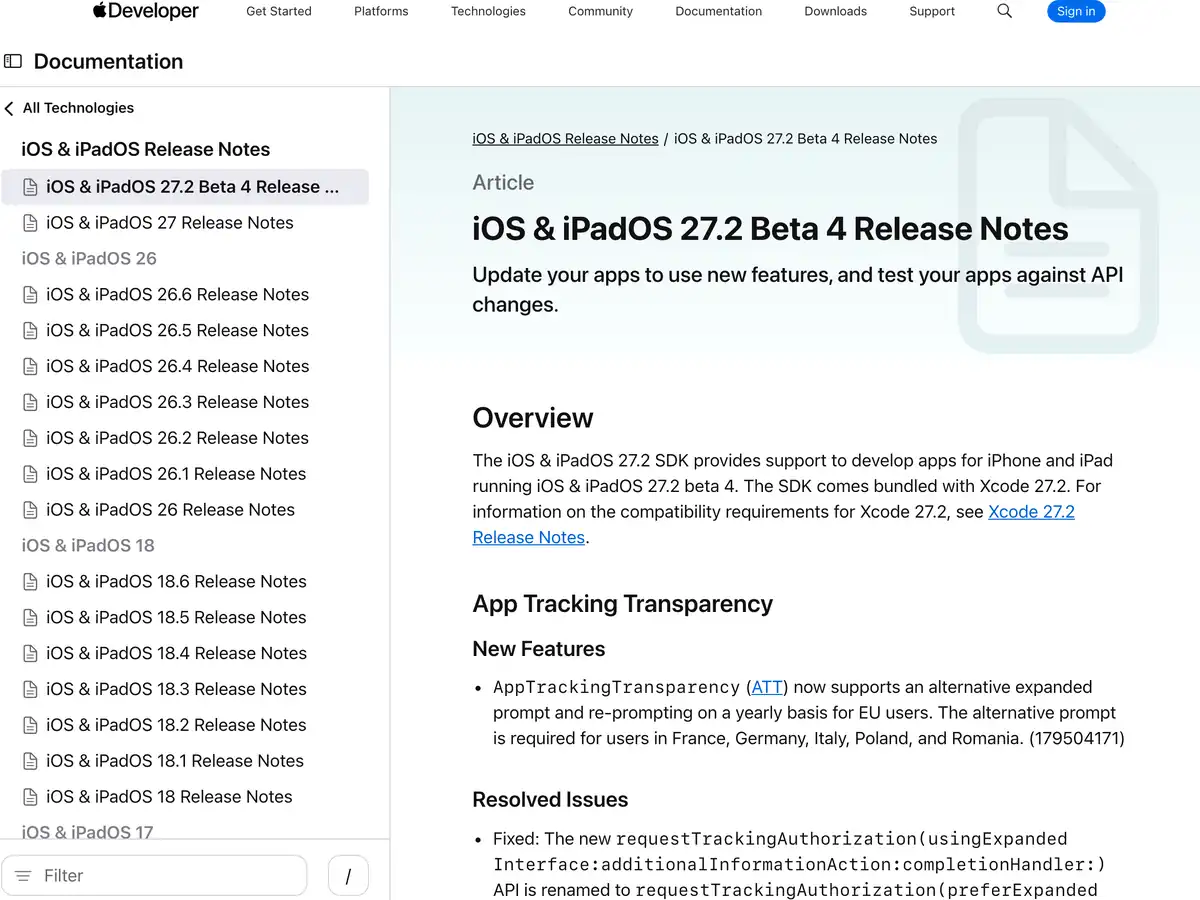Go back to All Technologies
The height and width of the screenshot is (900, 1200).
click(78, 108)
